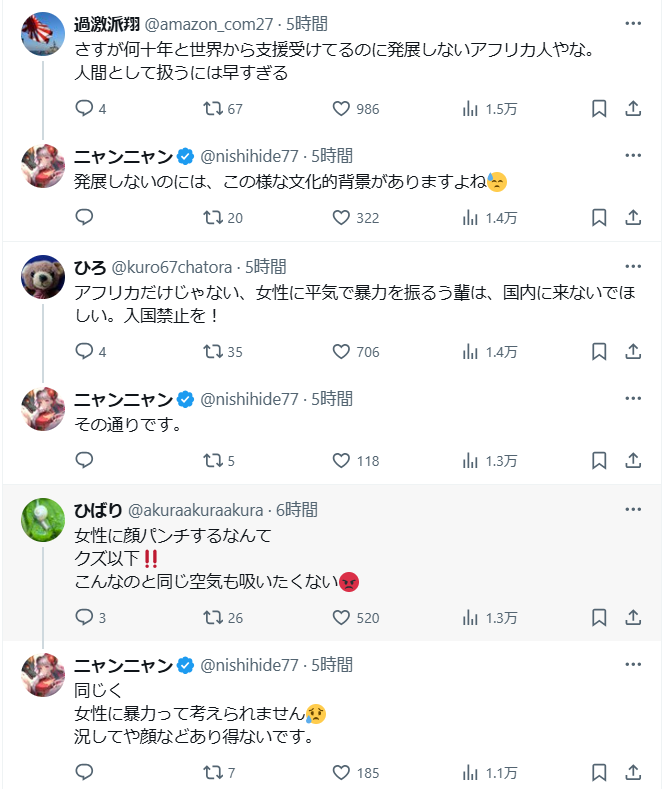Screen dimensions: 662x789
Task: Bookmark the @akuraakuraakura post
Action: pyautogui.click(x=599, y=617)
